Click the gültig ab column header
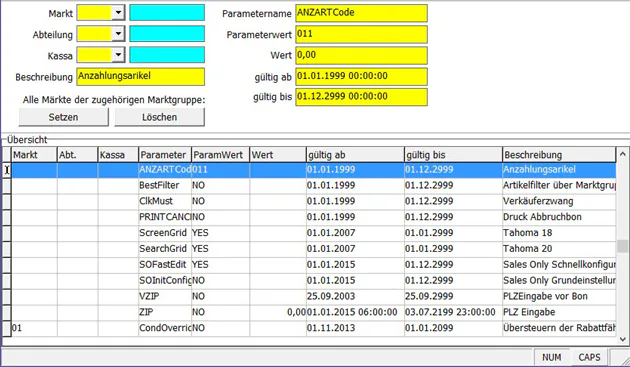This screenshot has width=630, height=367. [x=355, y=155]
